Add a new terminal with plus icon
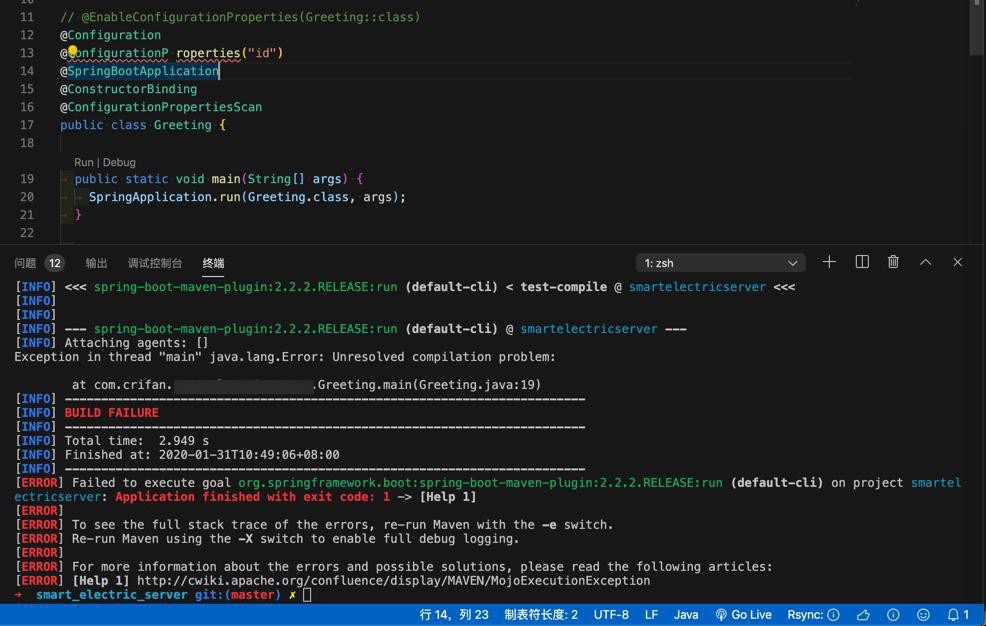The height and width of the screenshot is (626, 986). [x=829, y=262]
